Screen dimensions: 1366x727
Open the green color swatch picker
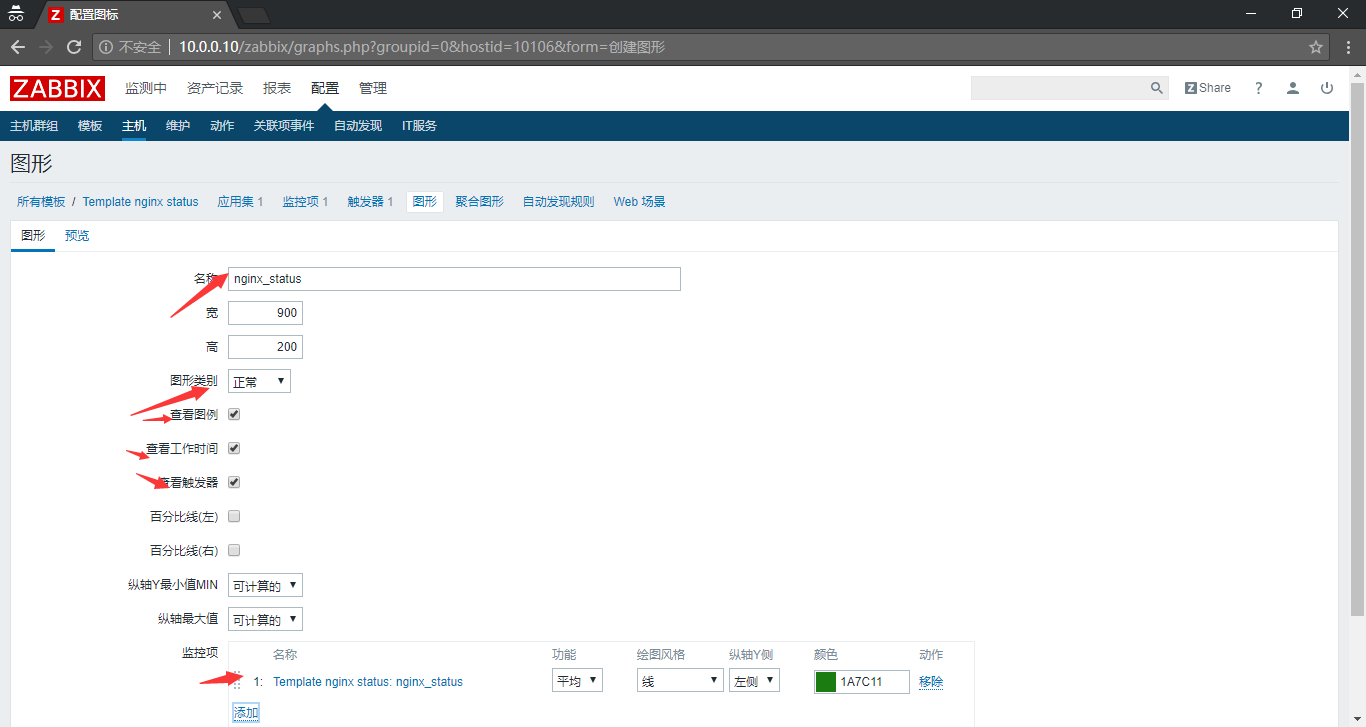pyautogui.click(x=825, y=681)
